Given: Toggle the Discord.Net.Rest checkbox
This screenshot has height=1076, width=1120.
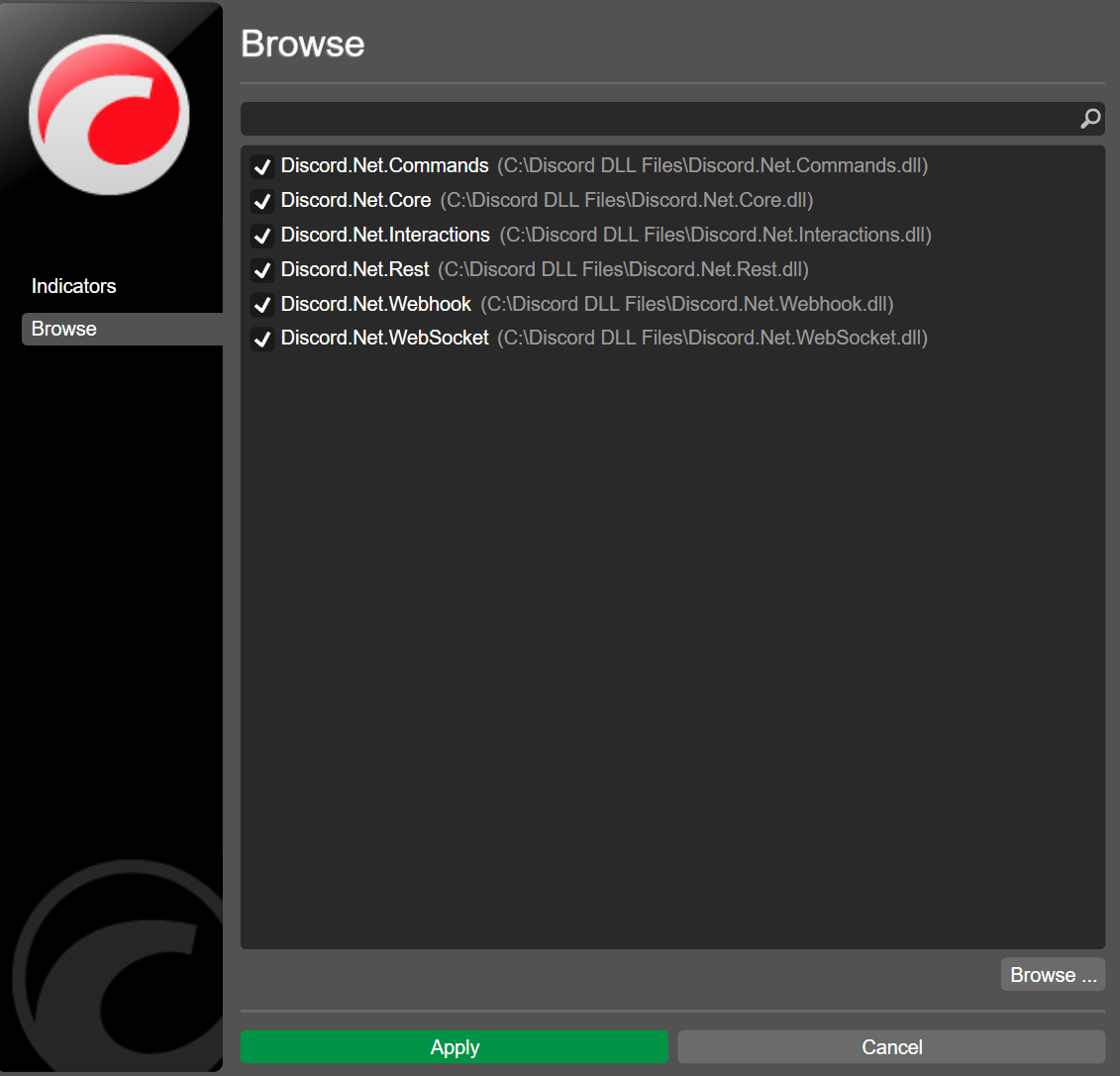Looking at the screenshot, I should (x=262, y=270).
